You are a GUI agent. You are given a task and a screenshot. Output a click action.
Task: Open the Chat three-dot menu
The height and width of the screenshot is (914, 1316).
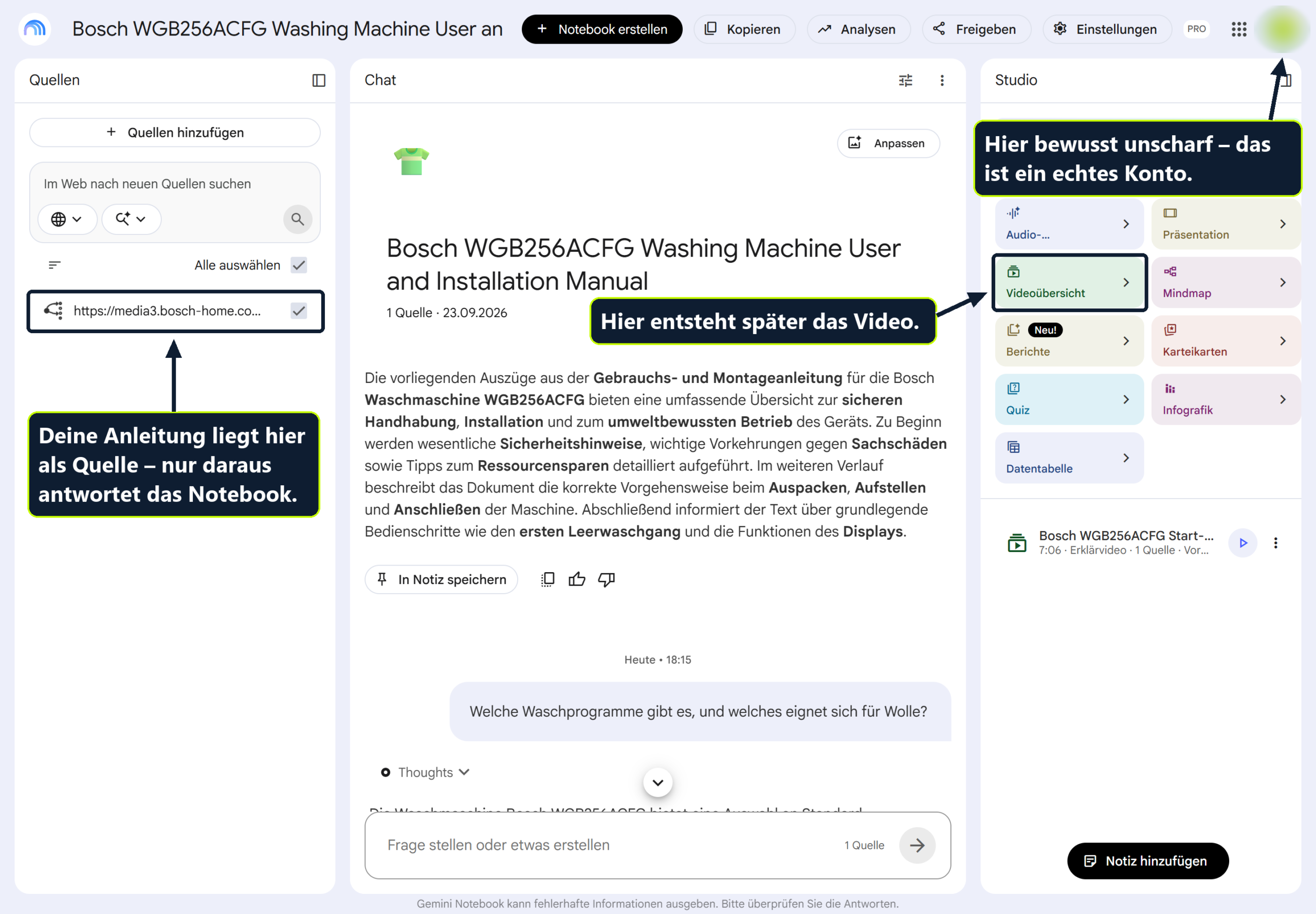pos(942,80)
